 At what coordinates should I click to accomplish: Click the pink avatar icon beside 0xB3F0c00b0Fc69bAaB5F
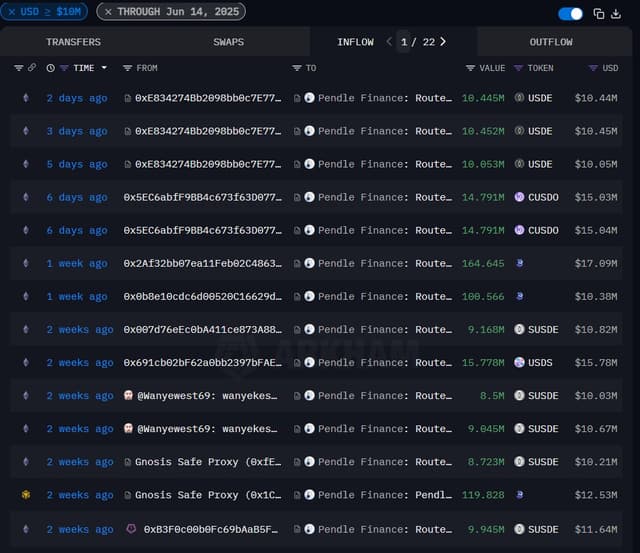click(x=131, y=529)
